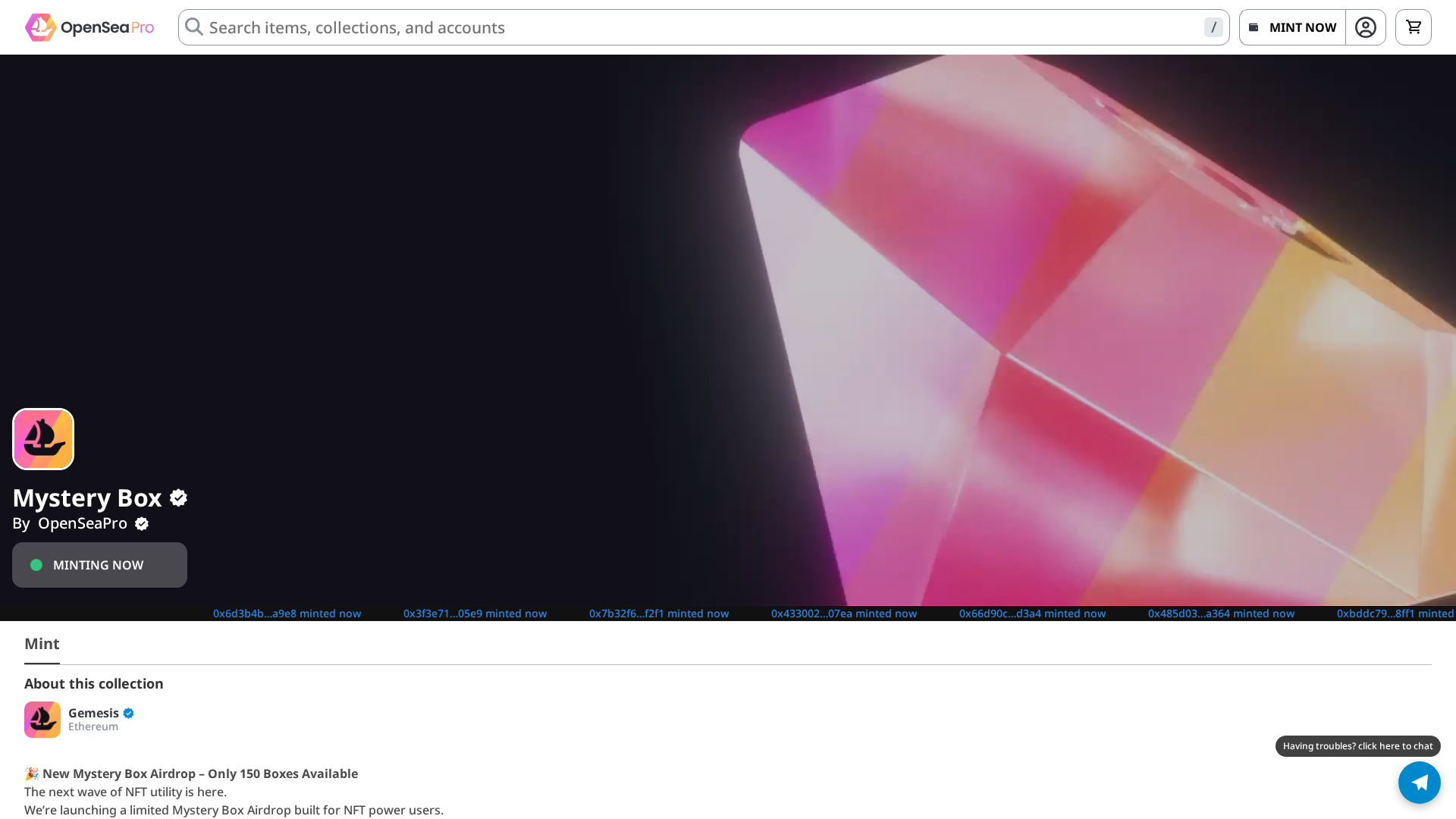
Task: Click Having troubles chat tooltip
Action: 1357,746
